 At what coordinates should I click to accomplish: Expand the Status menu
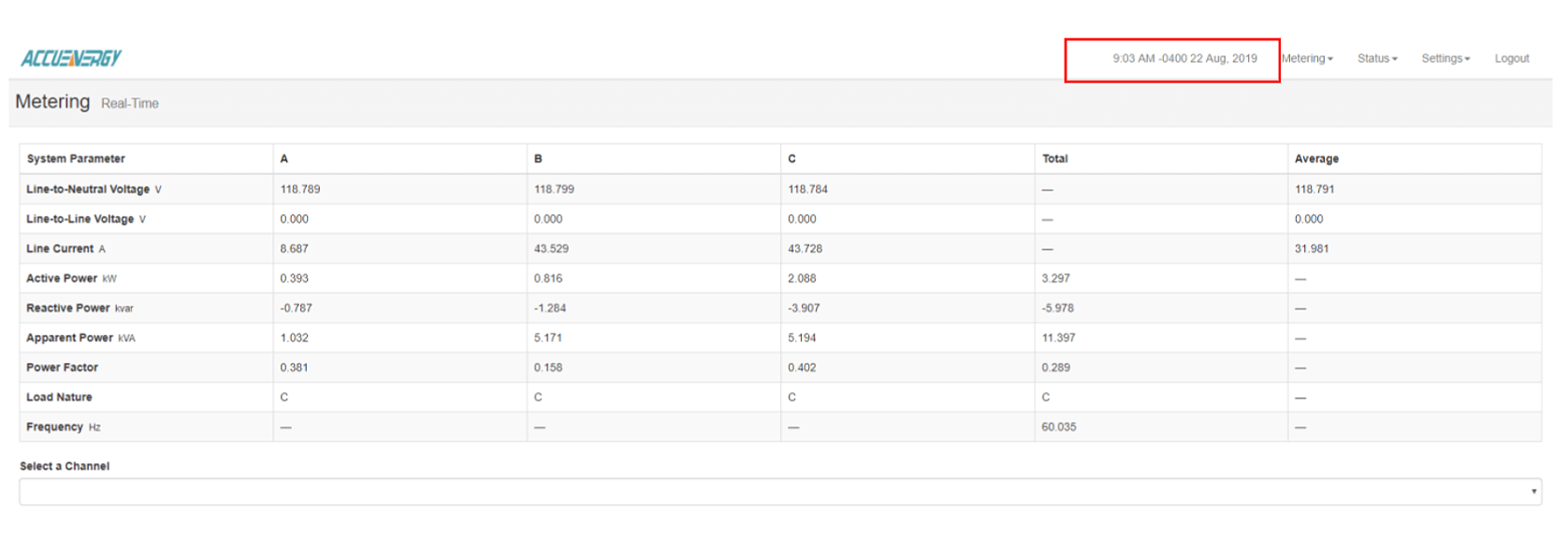pos(1376,58)
